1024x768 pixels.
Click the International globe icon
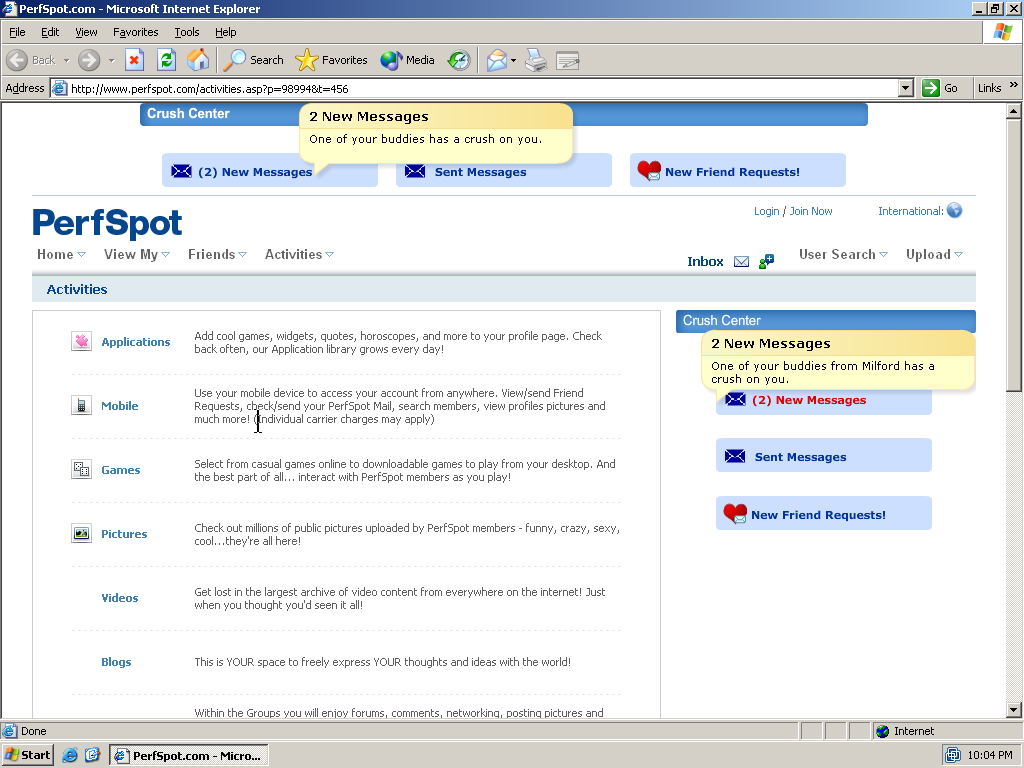click(954, 210)
